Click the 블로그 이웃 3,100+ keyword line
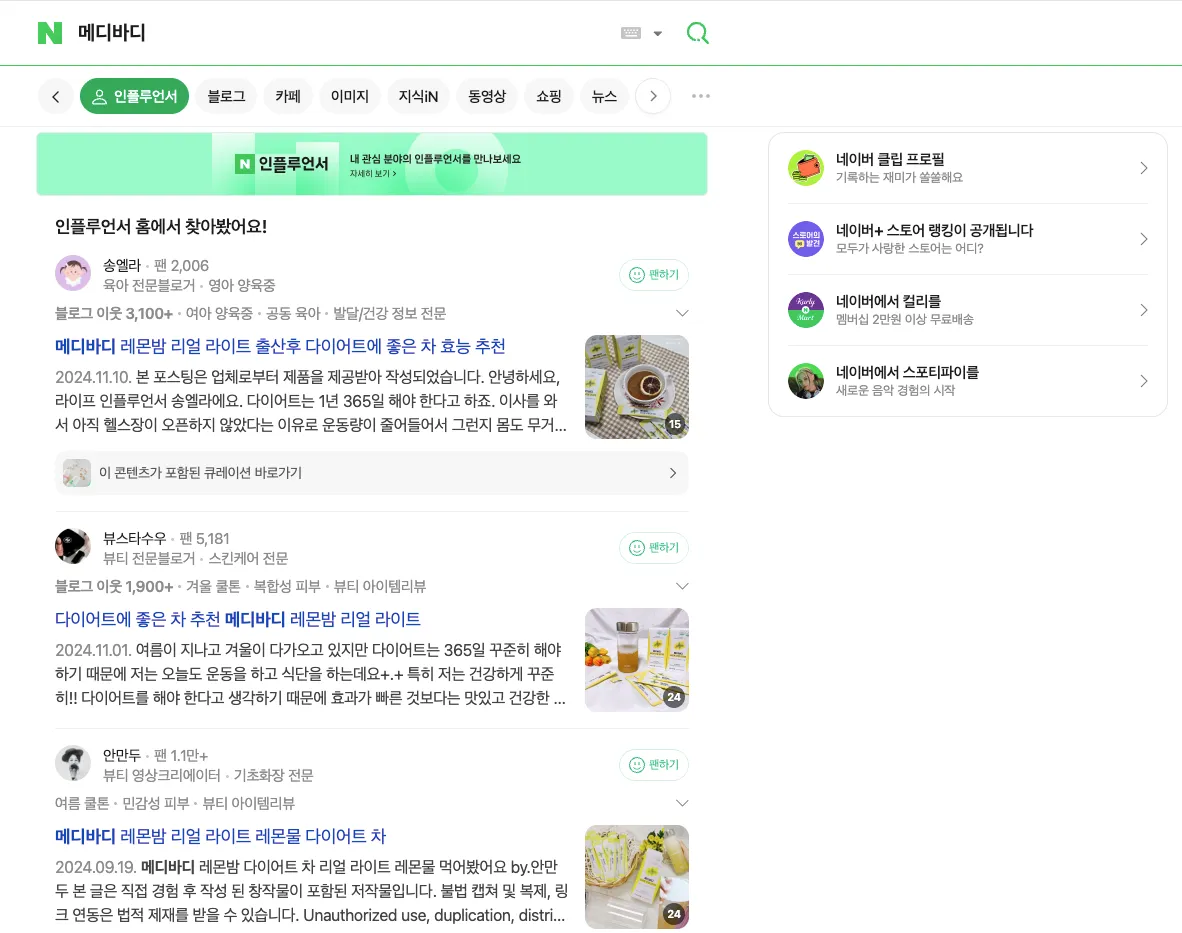 (x=250, y=314)
